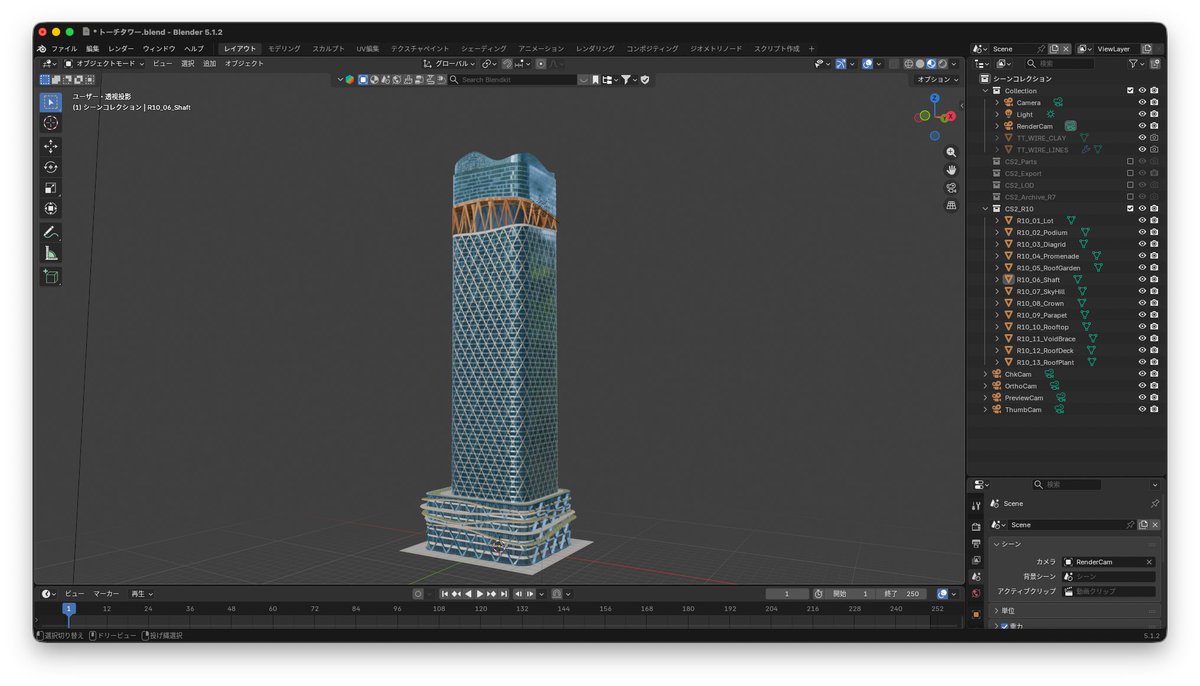The image size is (1200, 686).
Task: Open the Render menu
Action: (121, 48)
